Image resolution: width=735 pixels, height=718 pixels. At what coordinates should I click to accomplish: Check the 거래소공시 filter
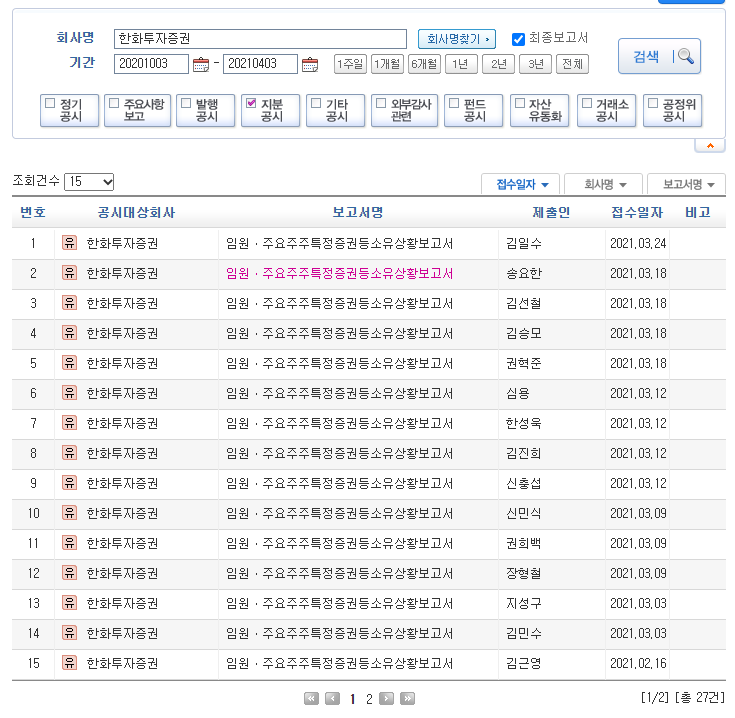point(586,103)
